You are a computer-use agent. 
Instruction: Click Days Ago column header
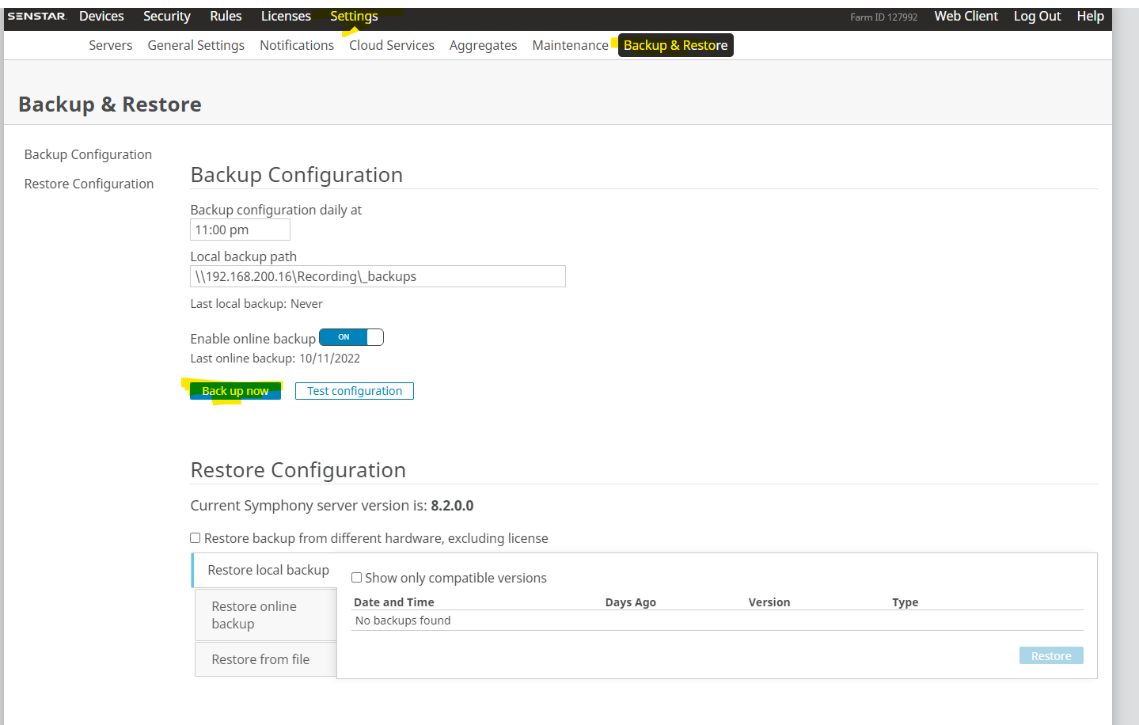click(x=631, y=602)
